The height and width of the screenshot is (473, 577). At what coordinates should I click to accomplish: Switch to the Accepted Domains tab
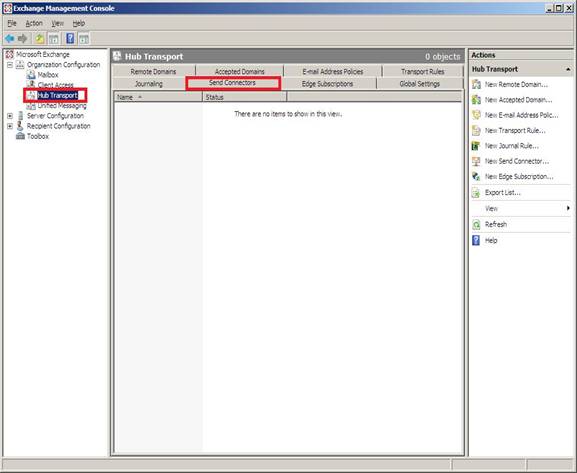(x=240, y=71)
